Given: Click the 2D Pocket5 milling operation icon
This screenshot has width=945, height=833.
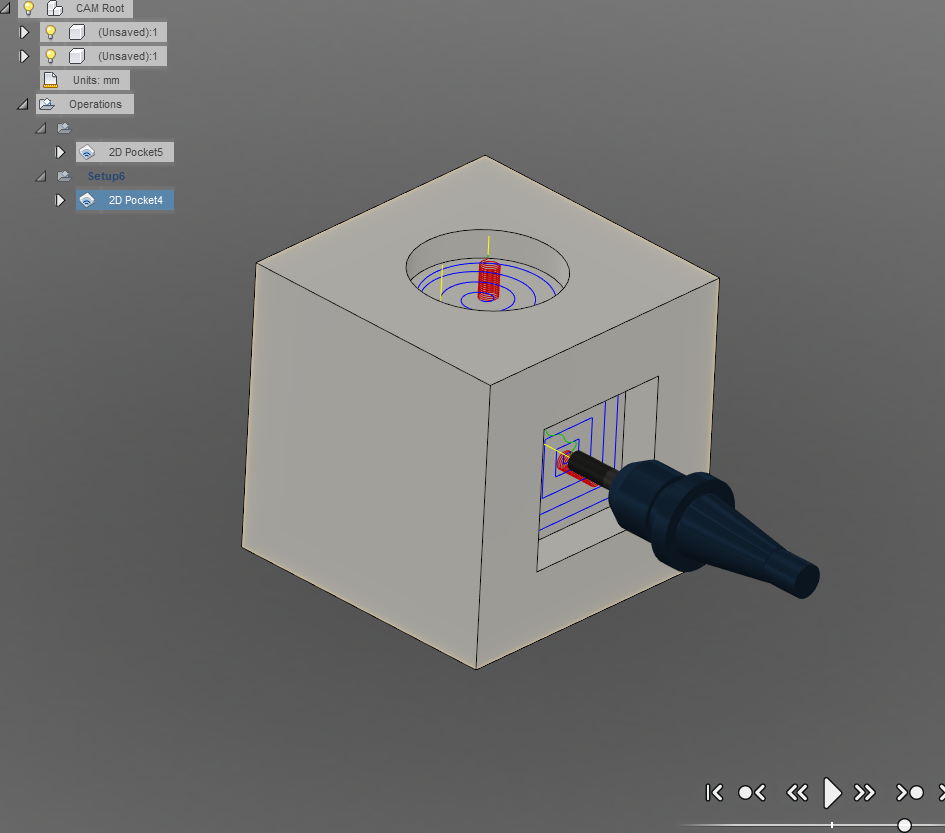Looking at the screenshot, I should [89, 151].
